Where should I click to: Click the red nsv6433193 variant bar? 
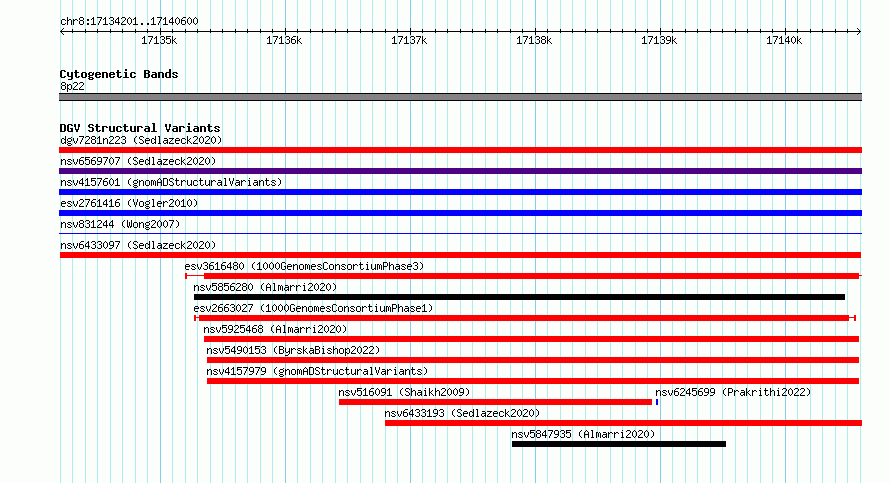623,423
